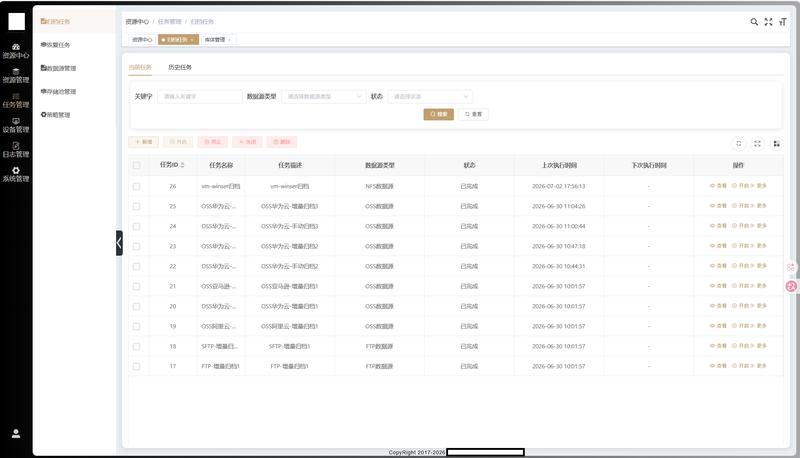Tick the checkbox for task 23
The image size is (800, 458).
[x=136, y=246]
